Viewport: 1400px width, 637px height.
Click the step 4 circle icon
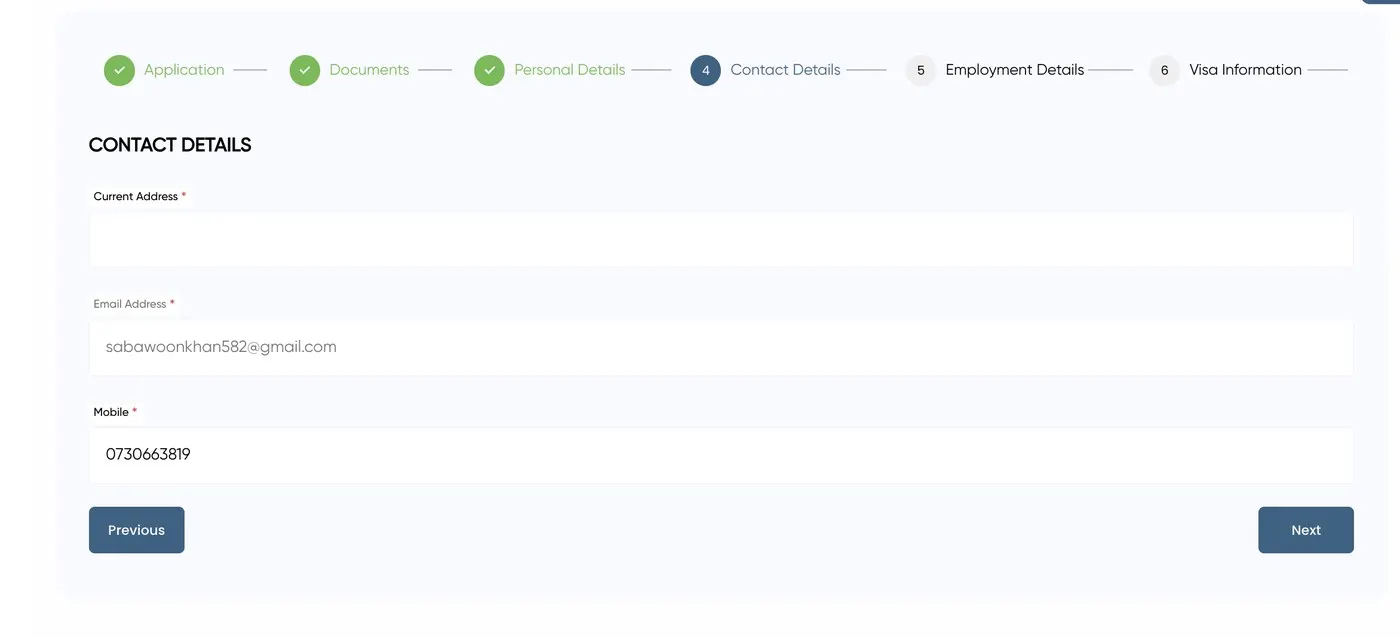(x=705, y=70)
